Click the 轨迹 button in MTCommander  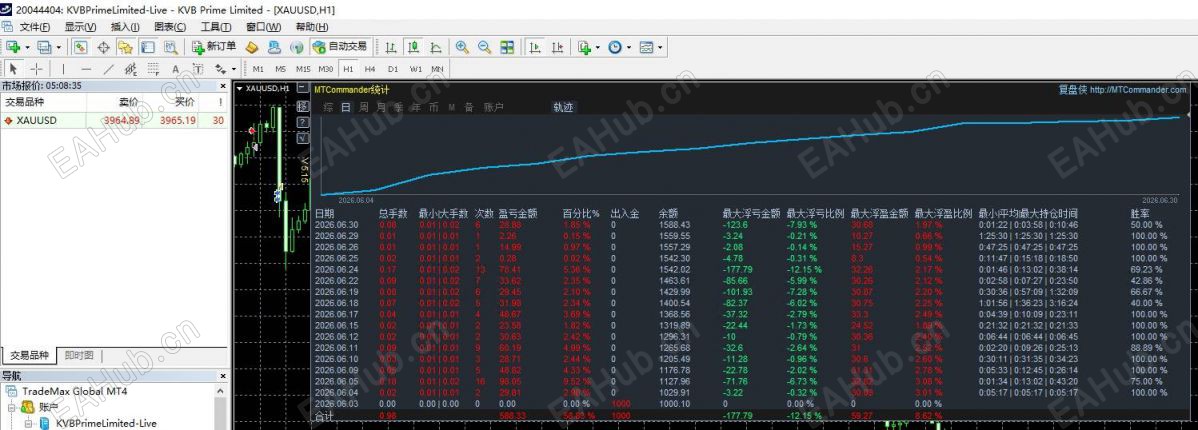coord(563,107)
